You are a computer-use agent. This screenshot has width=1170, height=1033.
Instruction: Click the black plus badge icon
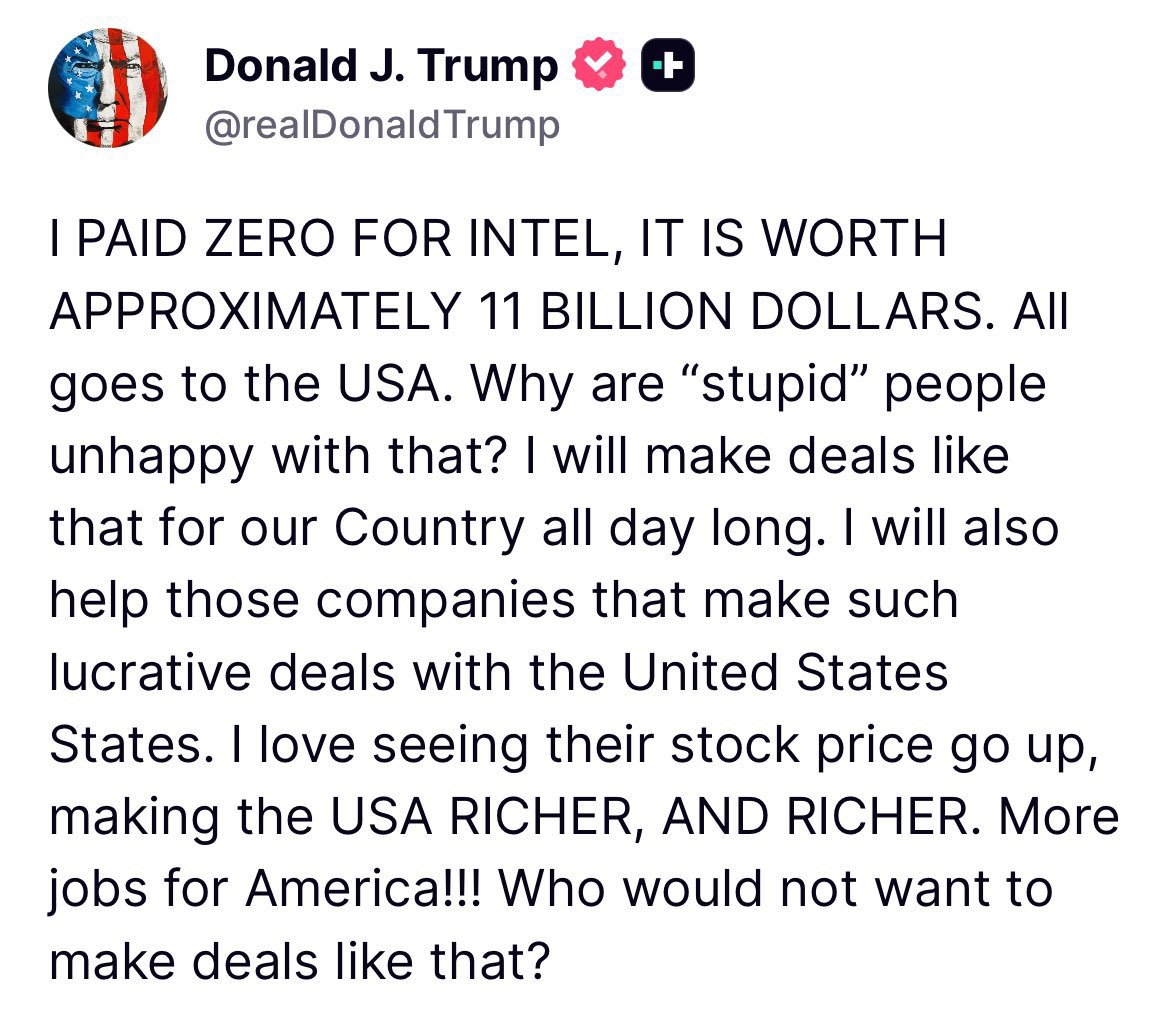coord(668,66)
